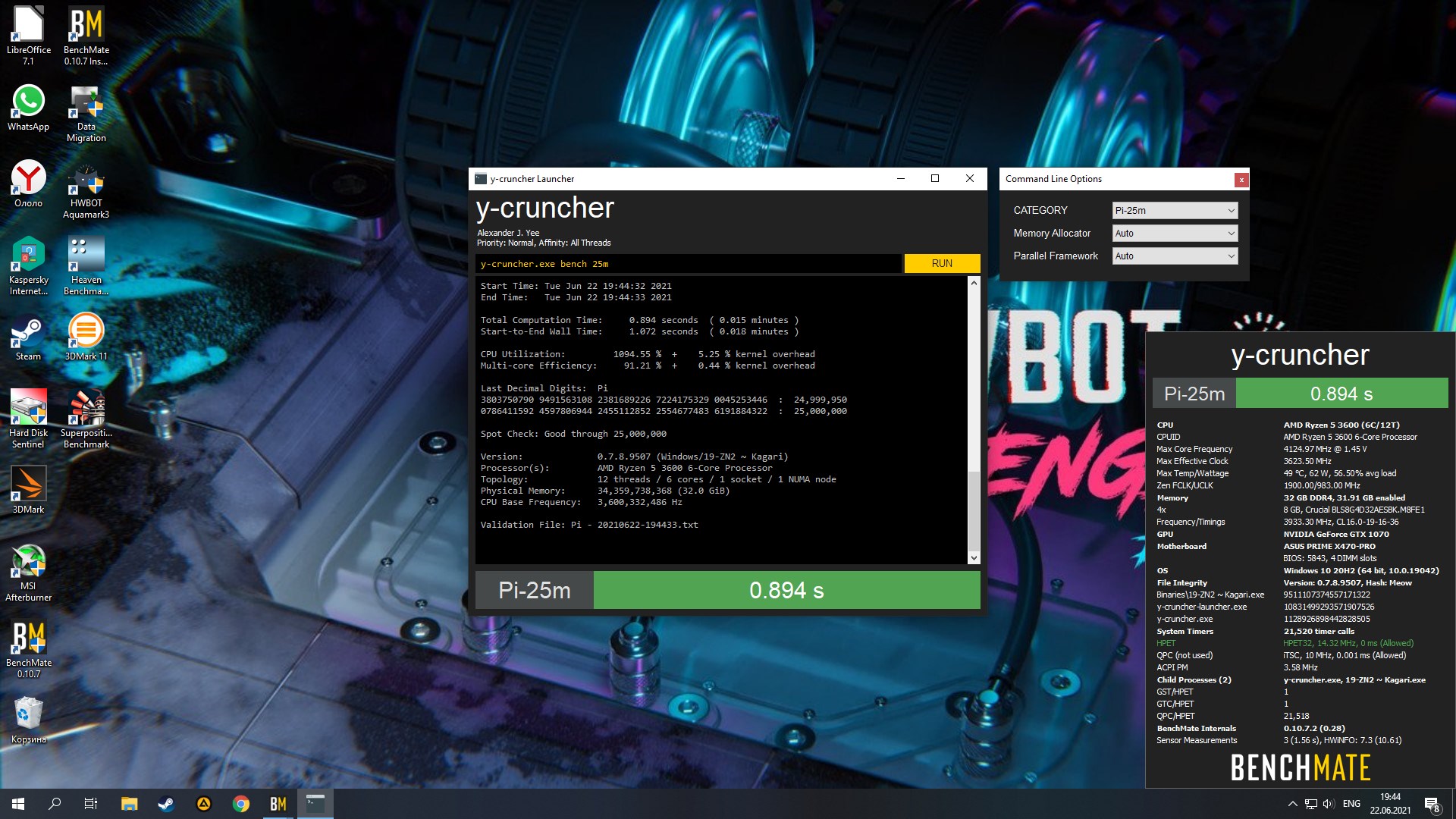
Task: Click the Spot Check line in console
Action: point(573,434)
